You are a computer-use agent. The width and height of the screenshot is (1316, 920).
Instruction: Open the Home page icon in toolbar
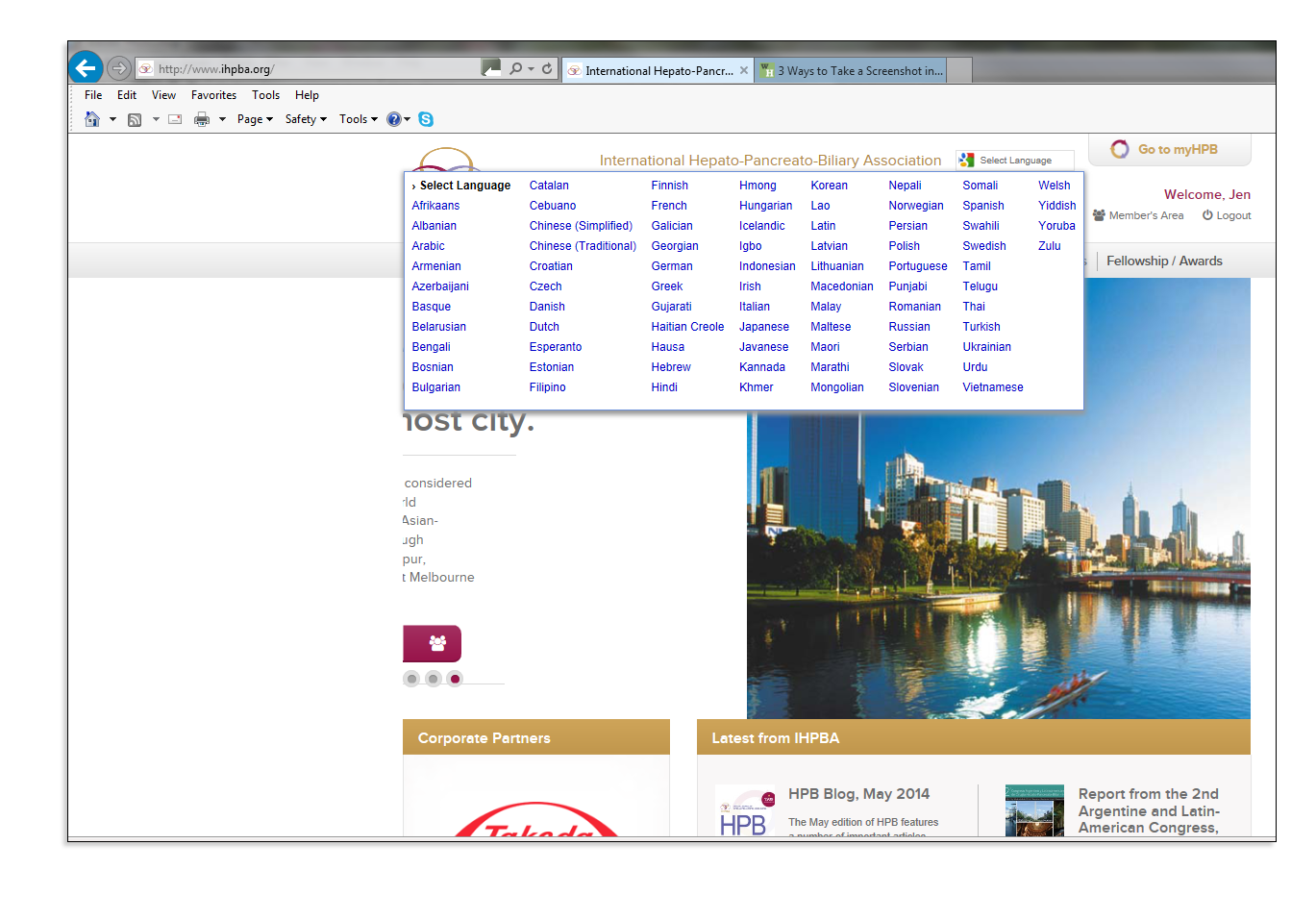coord(92,119)
